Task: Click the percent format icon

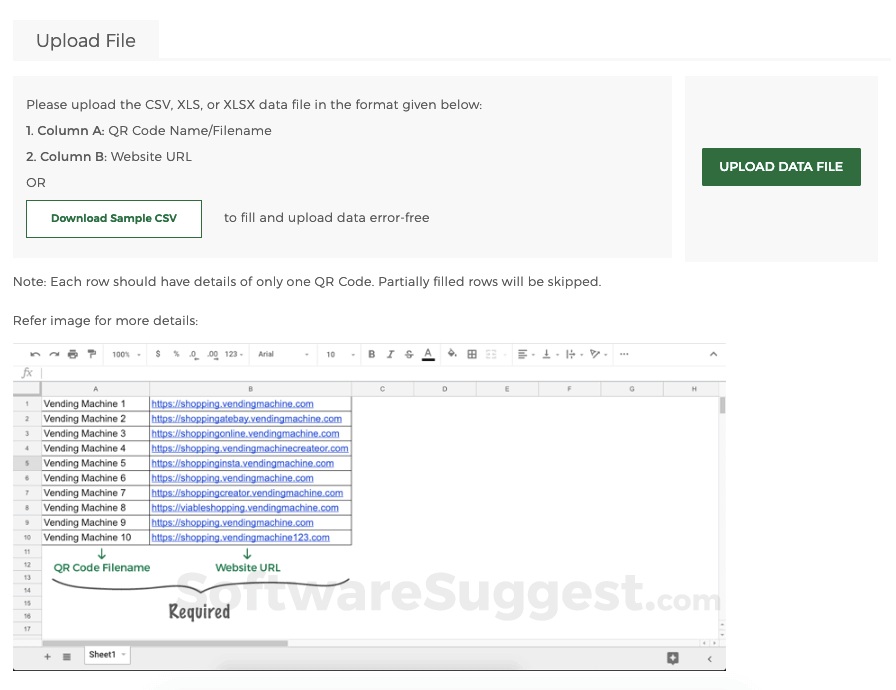Action: [x=175, y=354]
